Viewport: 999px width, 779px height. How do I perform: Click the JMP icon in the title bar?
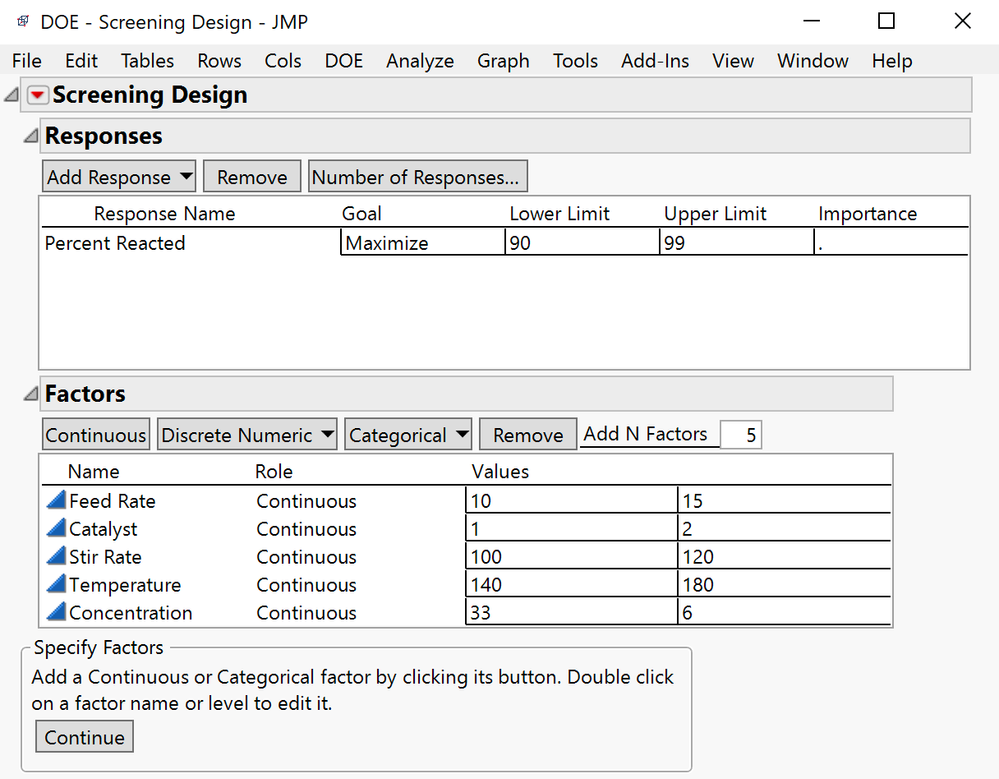coord(22,20)
